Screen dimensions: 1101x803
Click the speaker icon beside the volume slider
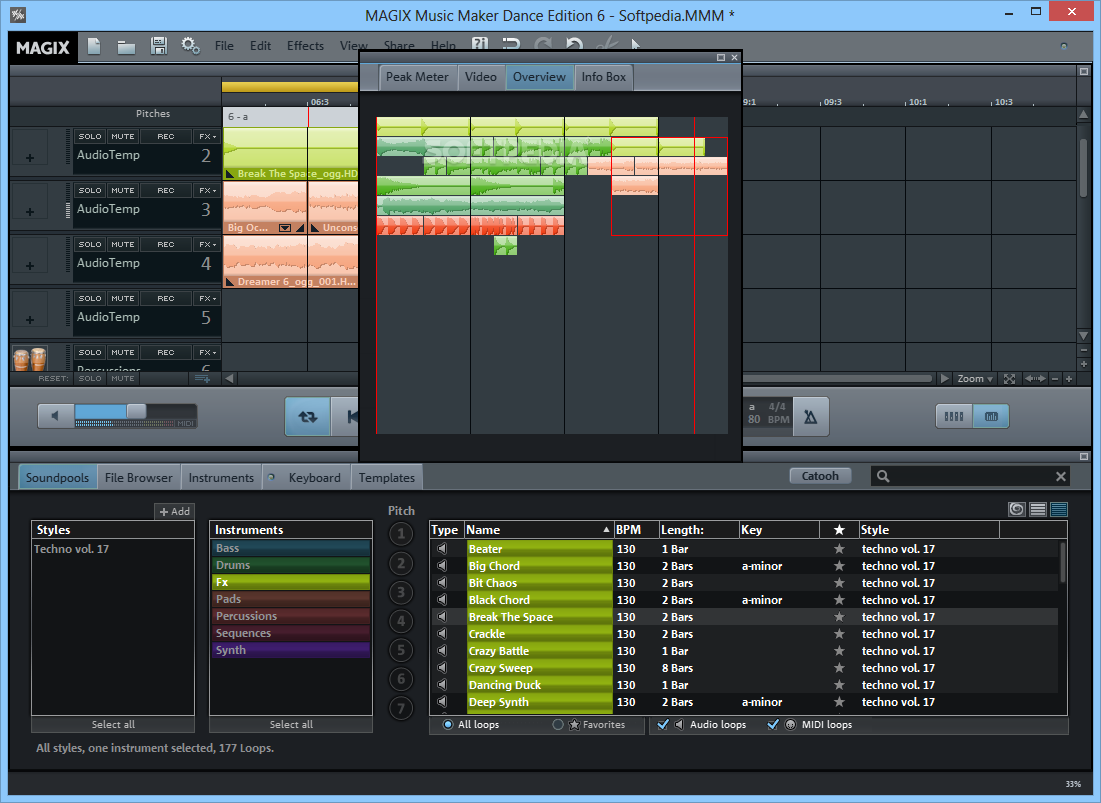pos(55,416)
